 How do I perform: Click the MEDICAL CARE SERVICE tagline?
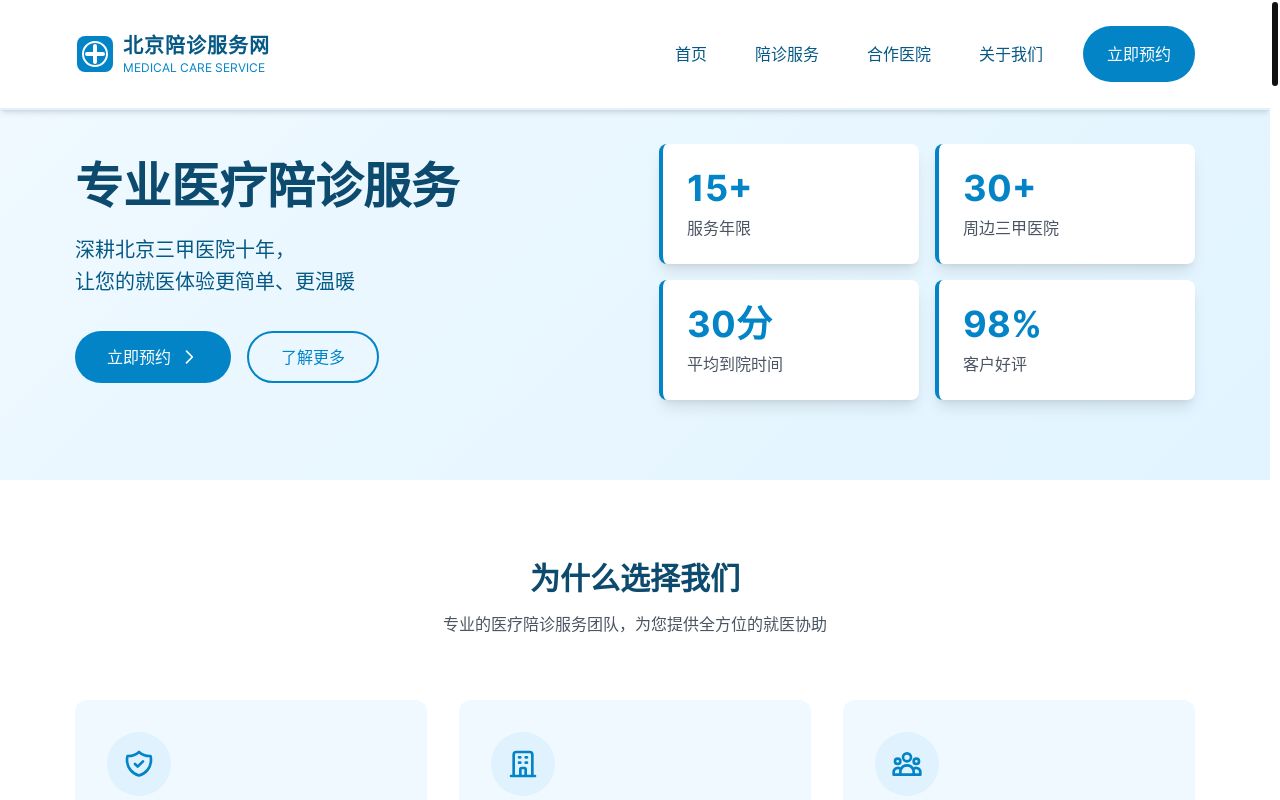tap(194, 68)
